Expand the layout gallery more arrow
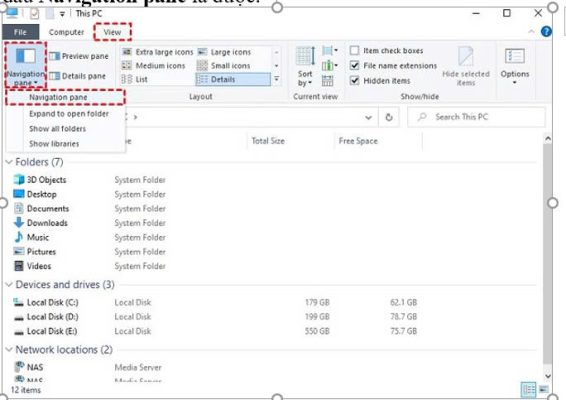 point(277,79)
